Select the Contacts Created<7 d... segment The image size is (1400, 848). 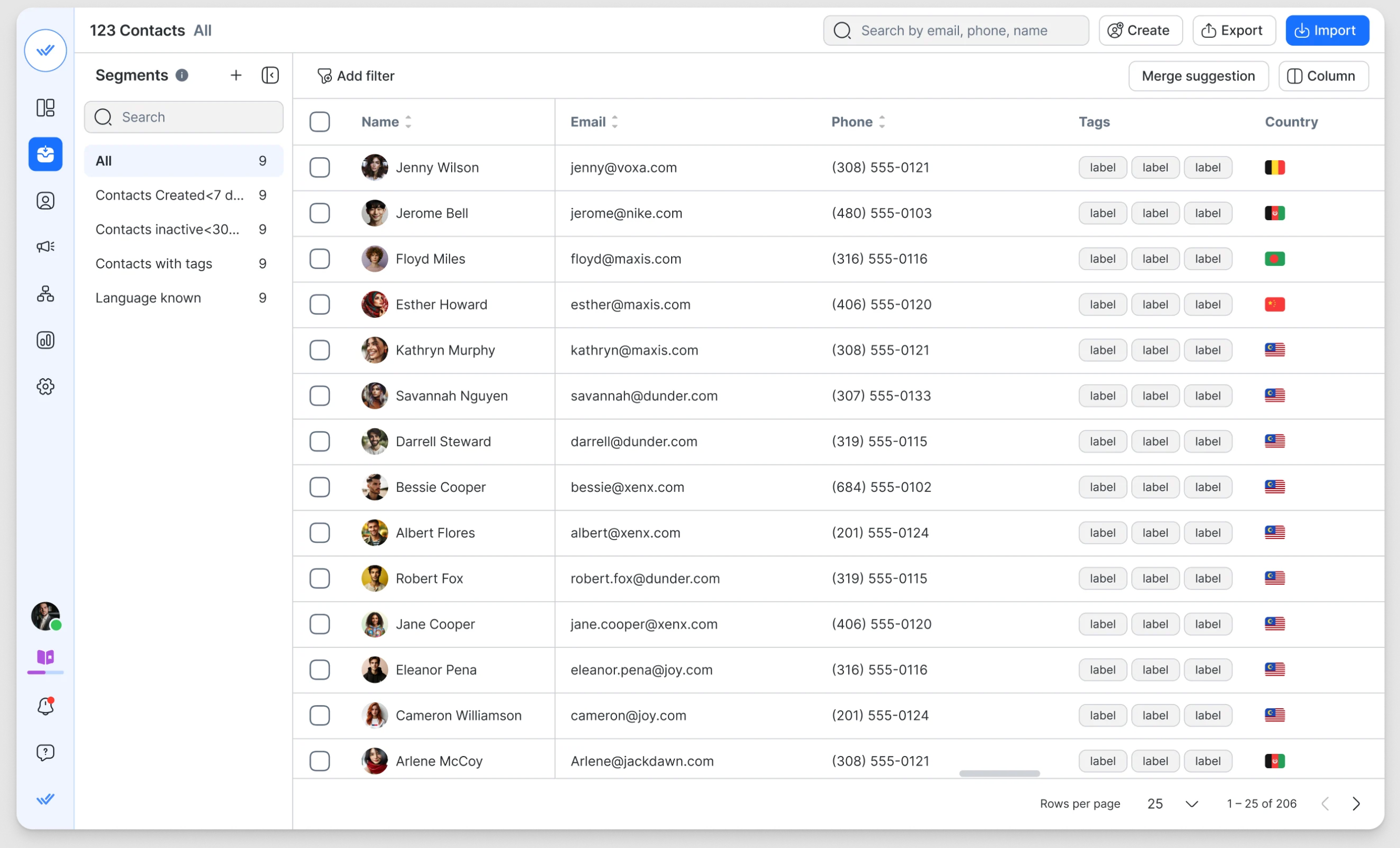pos(183,195)
